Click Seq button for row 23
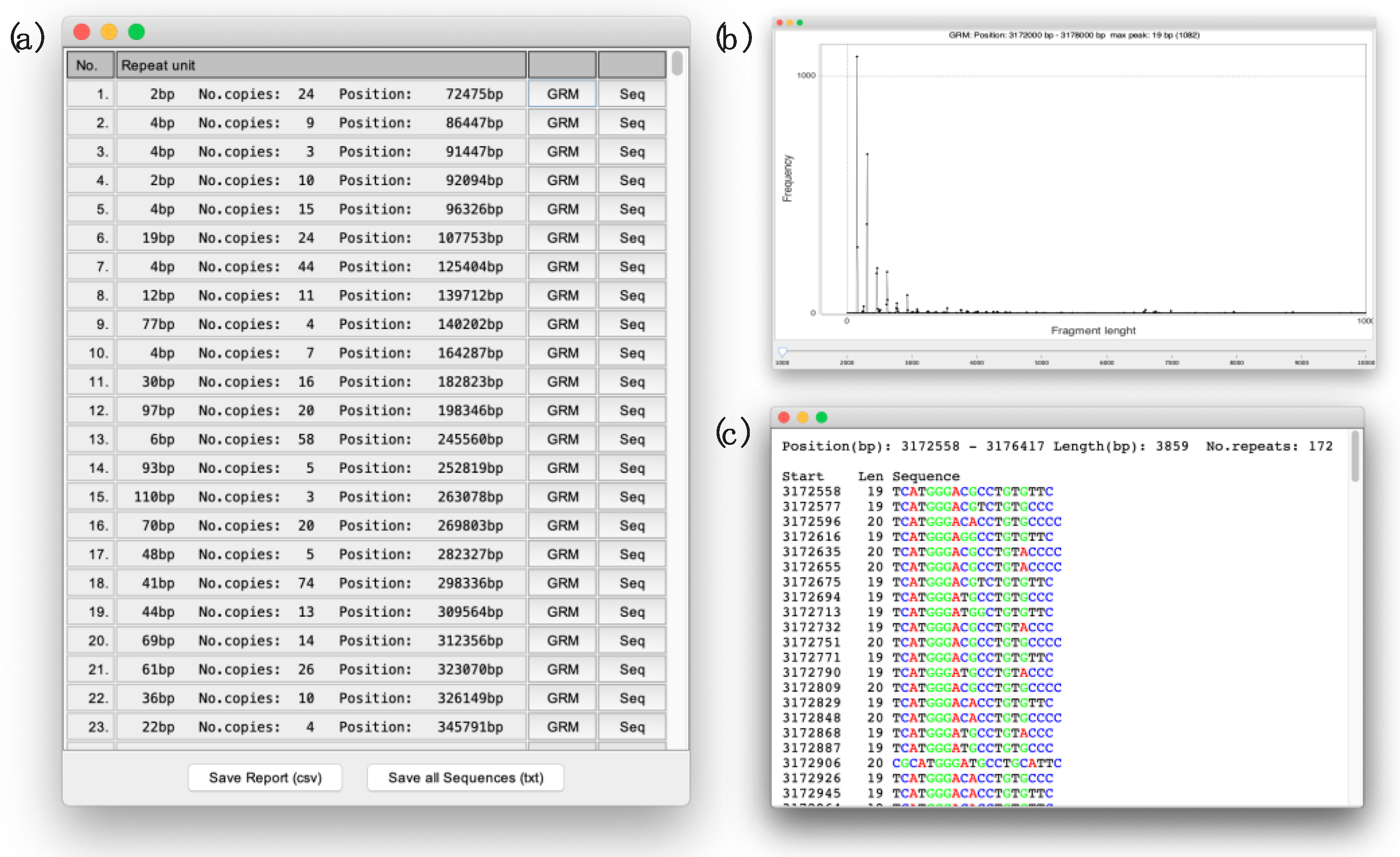 pos(631,726)
